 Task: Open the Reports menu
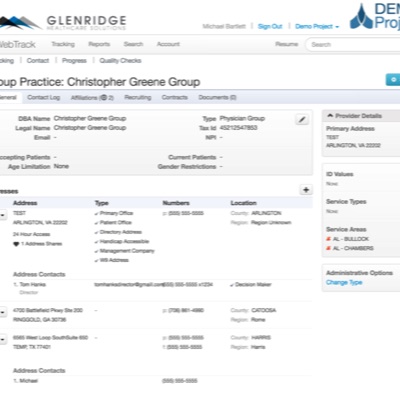coord(99,44)
